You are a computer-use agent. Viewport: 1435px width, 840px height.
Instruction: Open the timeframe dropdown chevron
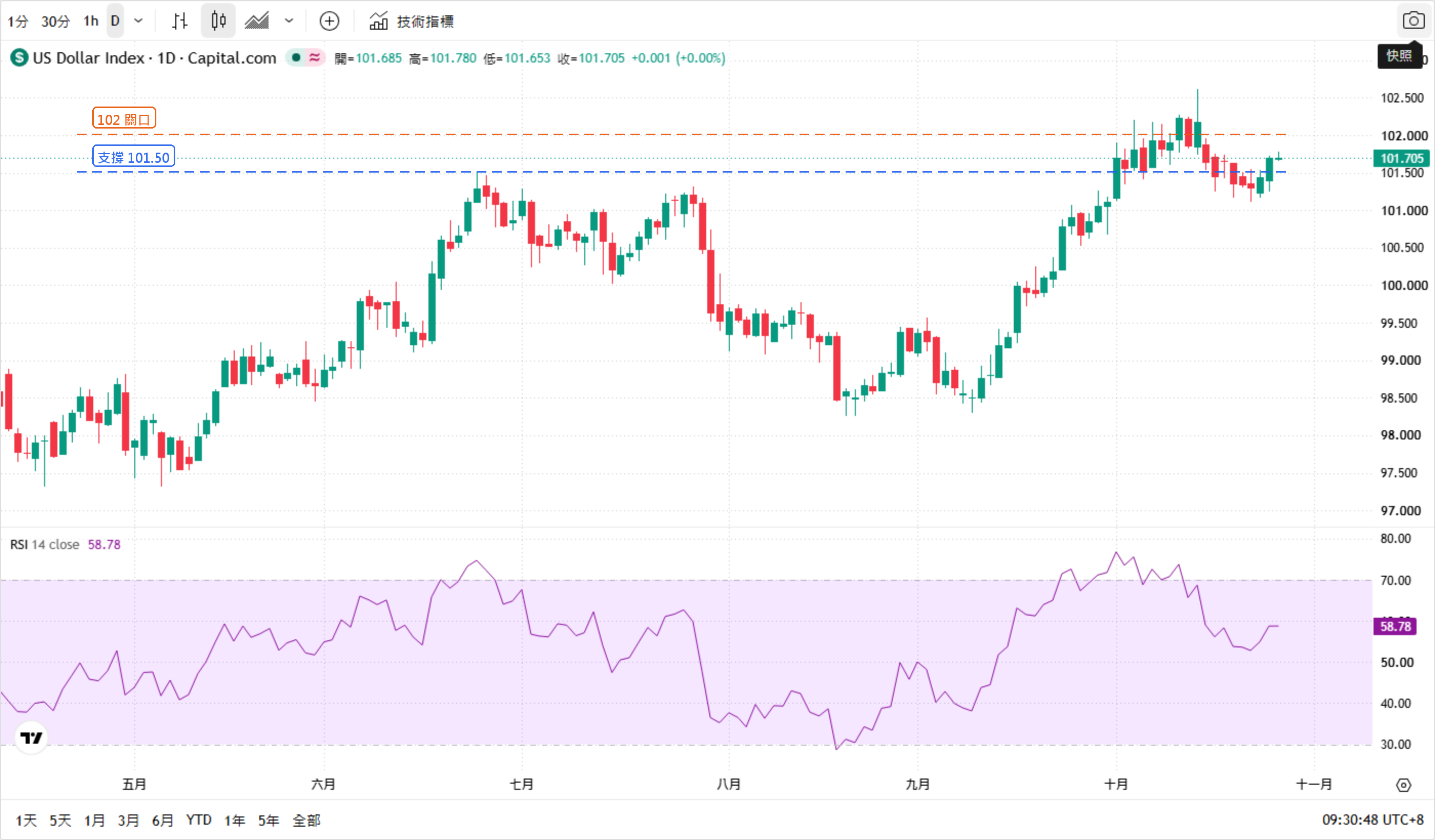coord(138,22)
